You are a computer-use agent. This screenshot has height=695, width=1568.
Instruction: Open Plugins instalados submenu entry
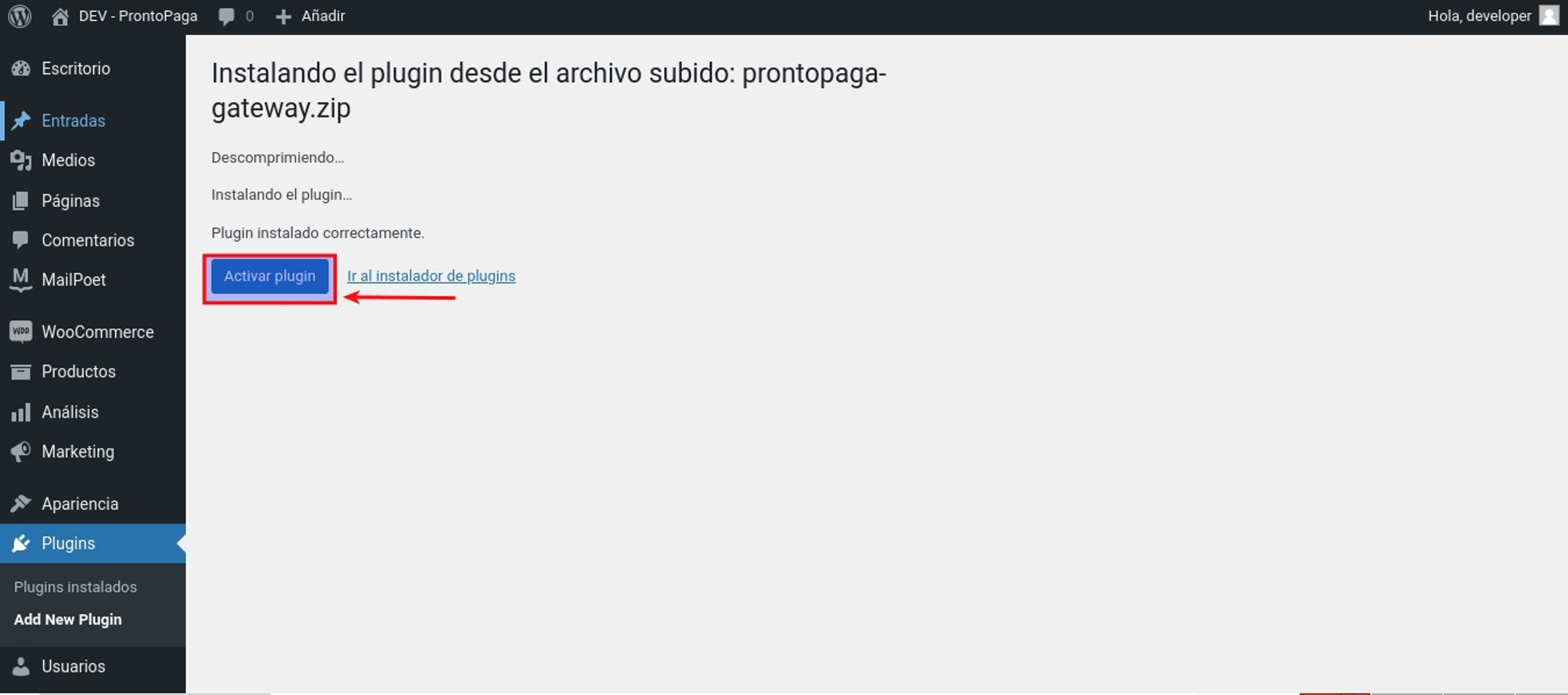(76, 587)
